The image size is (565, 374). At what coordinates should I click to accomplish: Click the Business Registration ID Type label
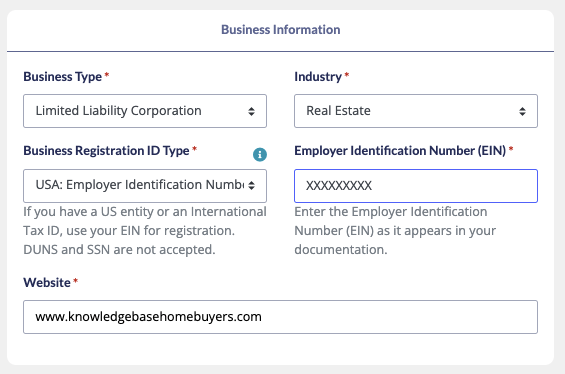point(106,151)
